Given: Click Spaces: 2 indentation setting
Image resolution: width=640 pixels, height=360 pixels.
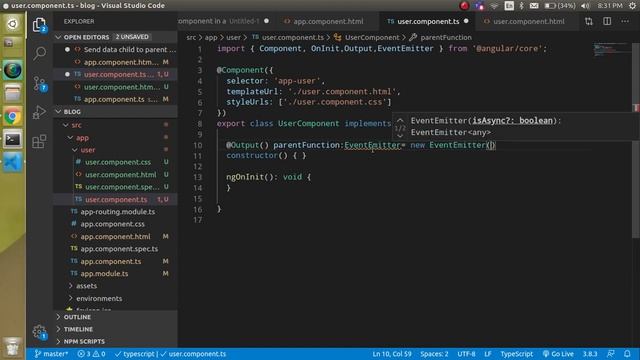Looking at the screenshot, I should pyautogui.click(x=434, y=354).
